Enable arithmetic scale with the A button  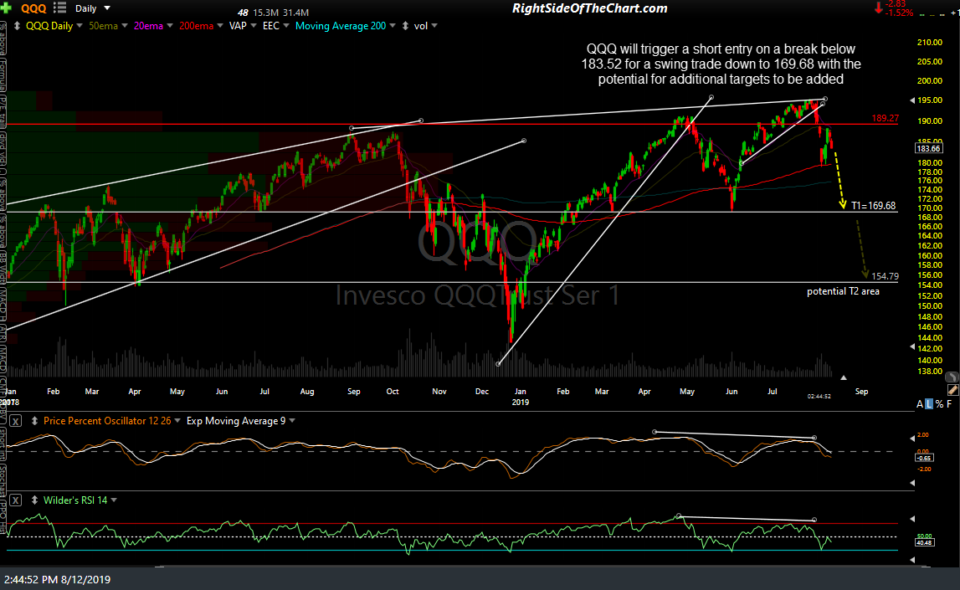point(919,404)
